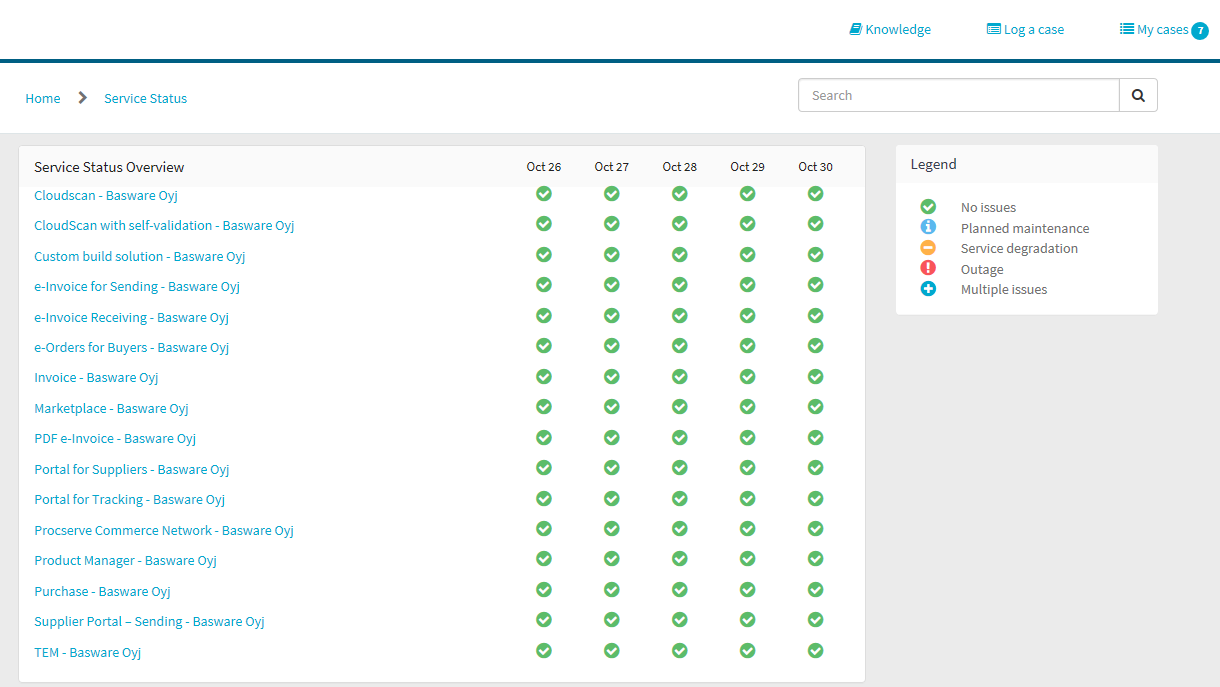The image size is (1220, 687).
Task: Click Custom build solution status Oct 28
Action: click(680, 254)
